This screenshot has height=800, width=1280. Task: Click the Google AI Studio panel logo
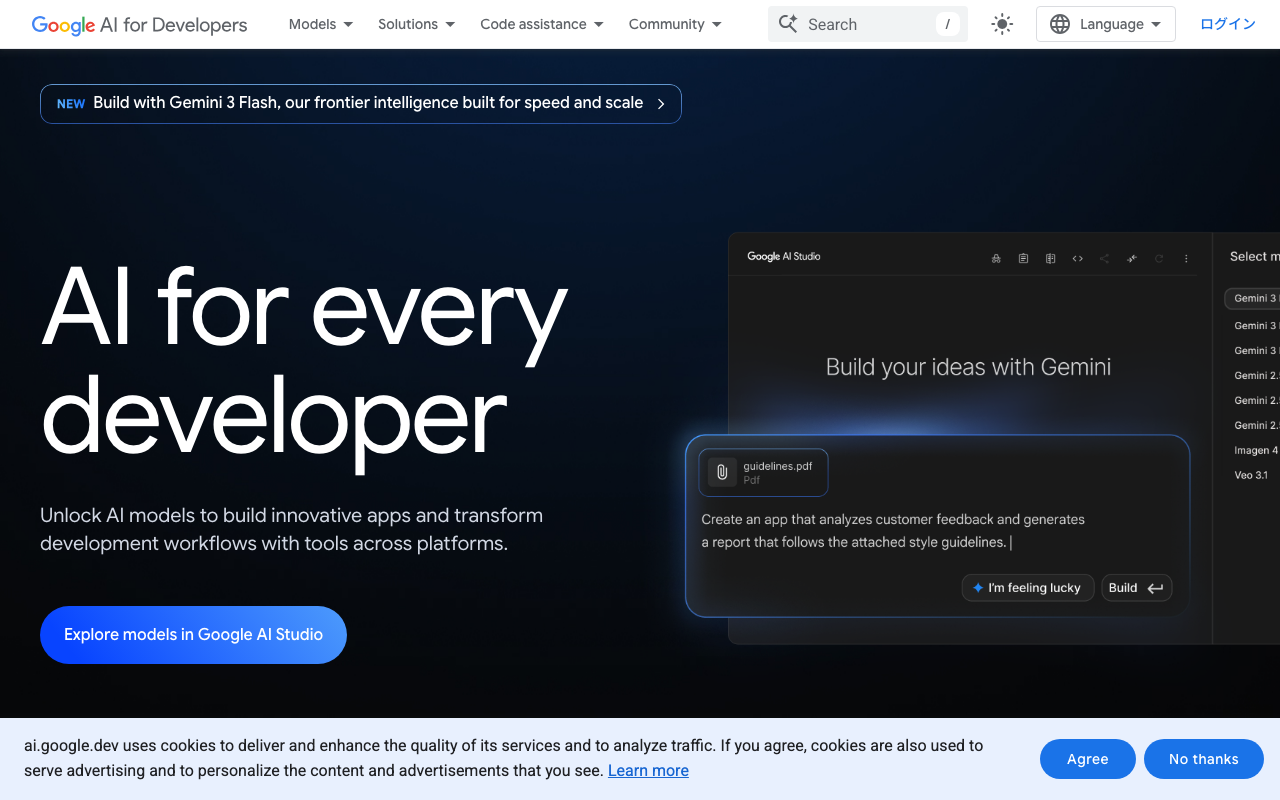tap(784, 257)
